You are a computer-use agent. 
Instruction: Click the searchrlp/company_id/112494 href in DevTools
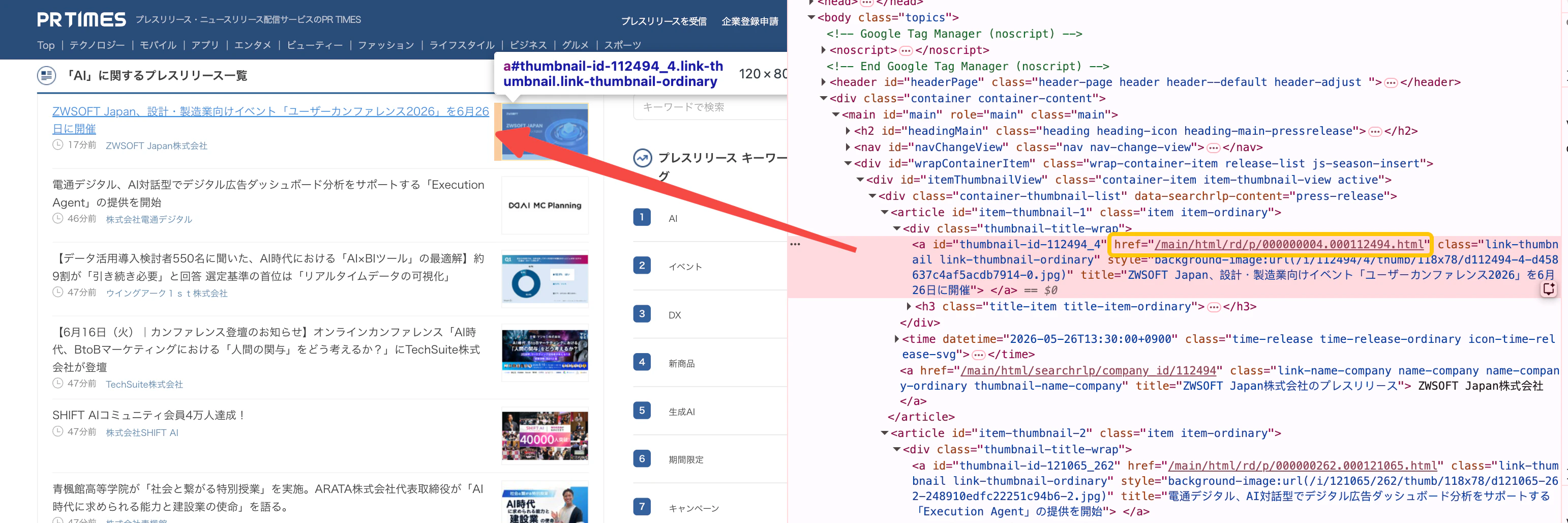point(1088,371)
